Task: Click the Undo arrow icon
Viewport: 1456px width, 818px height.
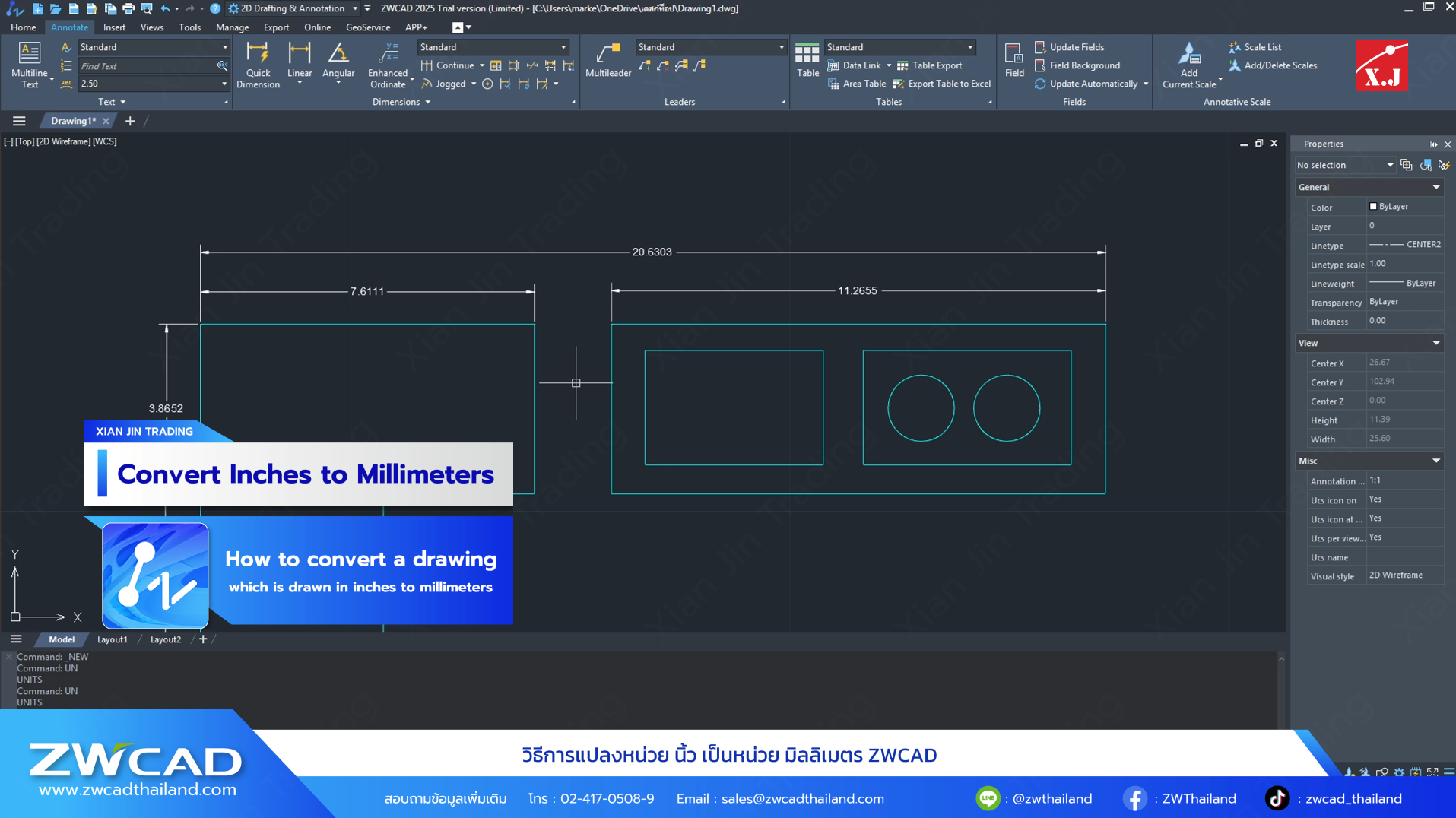Action: (166, 8)
